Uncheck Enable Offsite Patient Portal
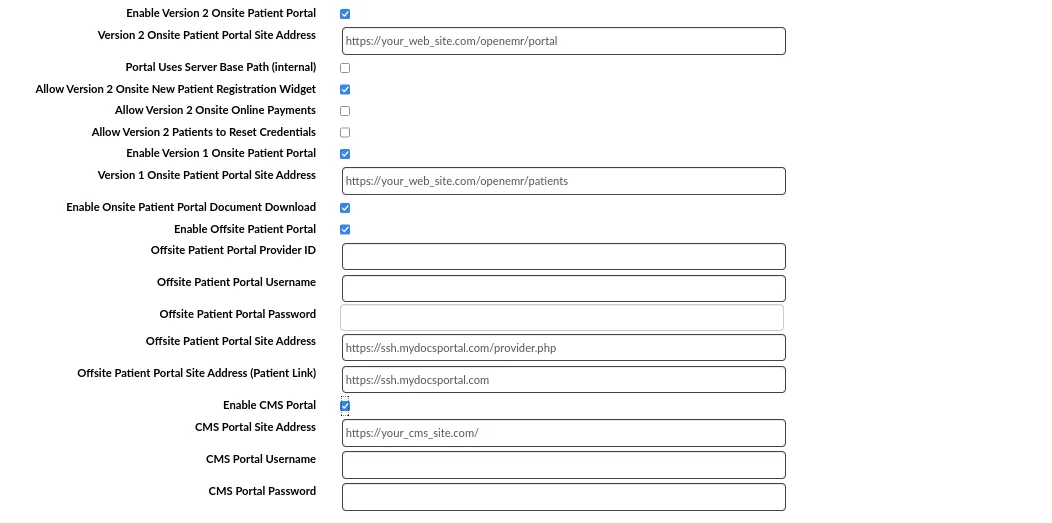Viewport: 1052px width, 523px height. (x=345, y=230)
